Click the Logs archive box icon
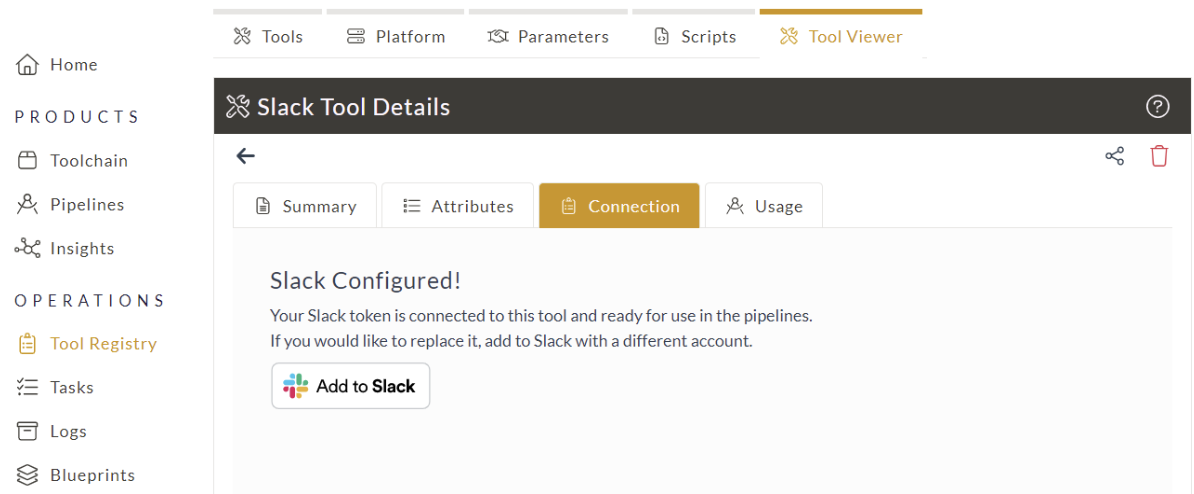Viewport: 1194px width, 494px height. click(x=27, y=432)
